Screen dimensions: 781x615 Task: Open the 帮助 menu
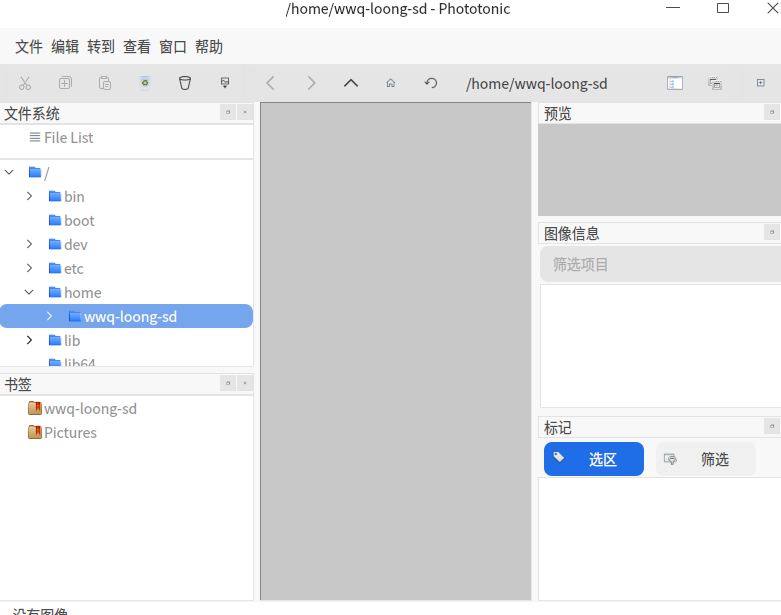209,47
